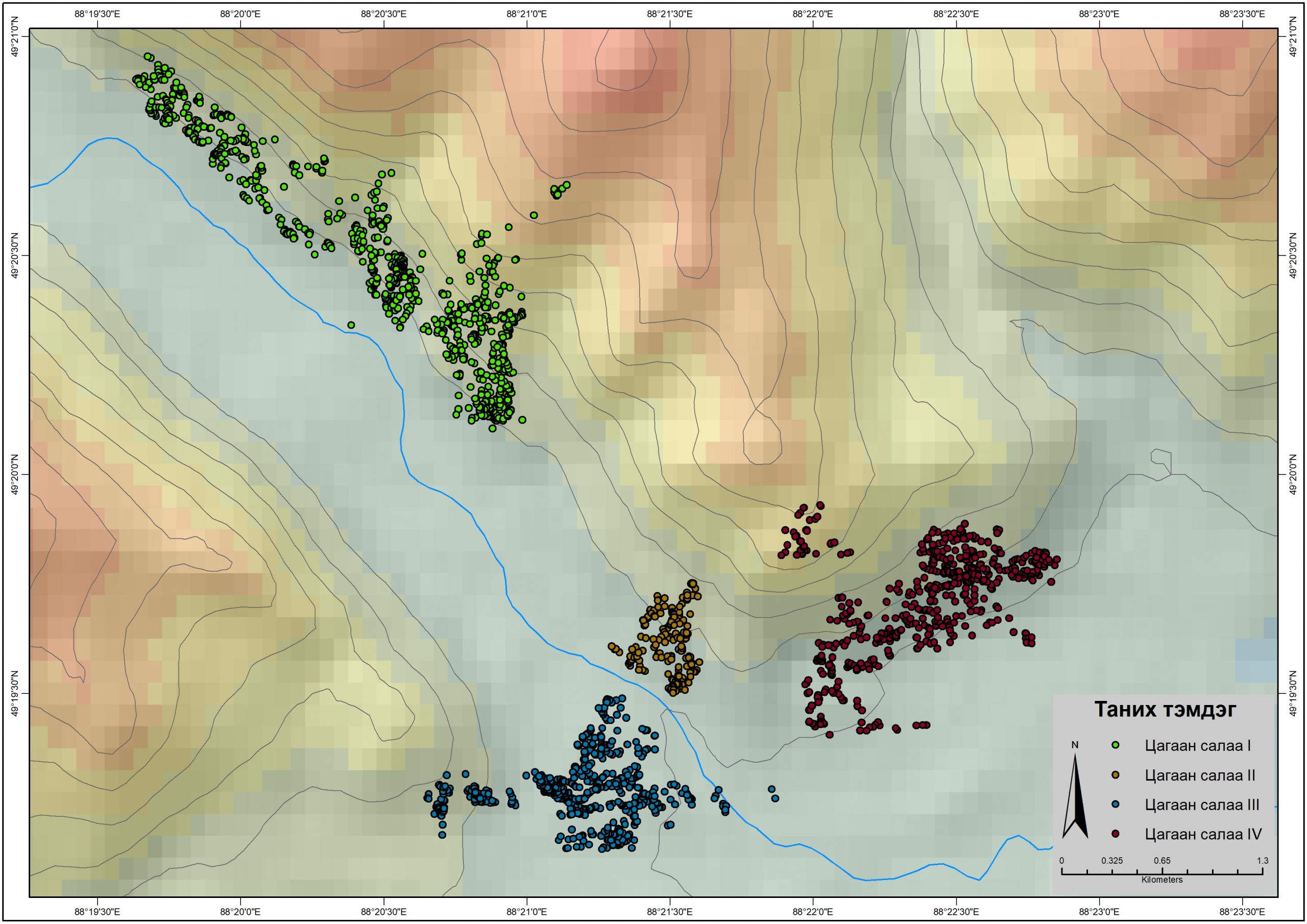Click the 0.325 value on the scale bar
The image size is (1307, 924).
[1112, 860]
